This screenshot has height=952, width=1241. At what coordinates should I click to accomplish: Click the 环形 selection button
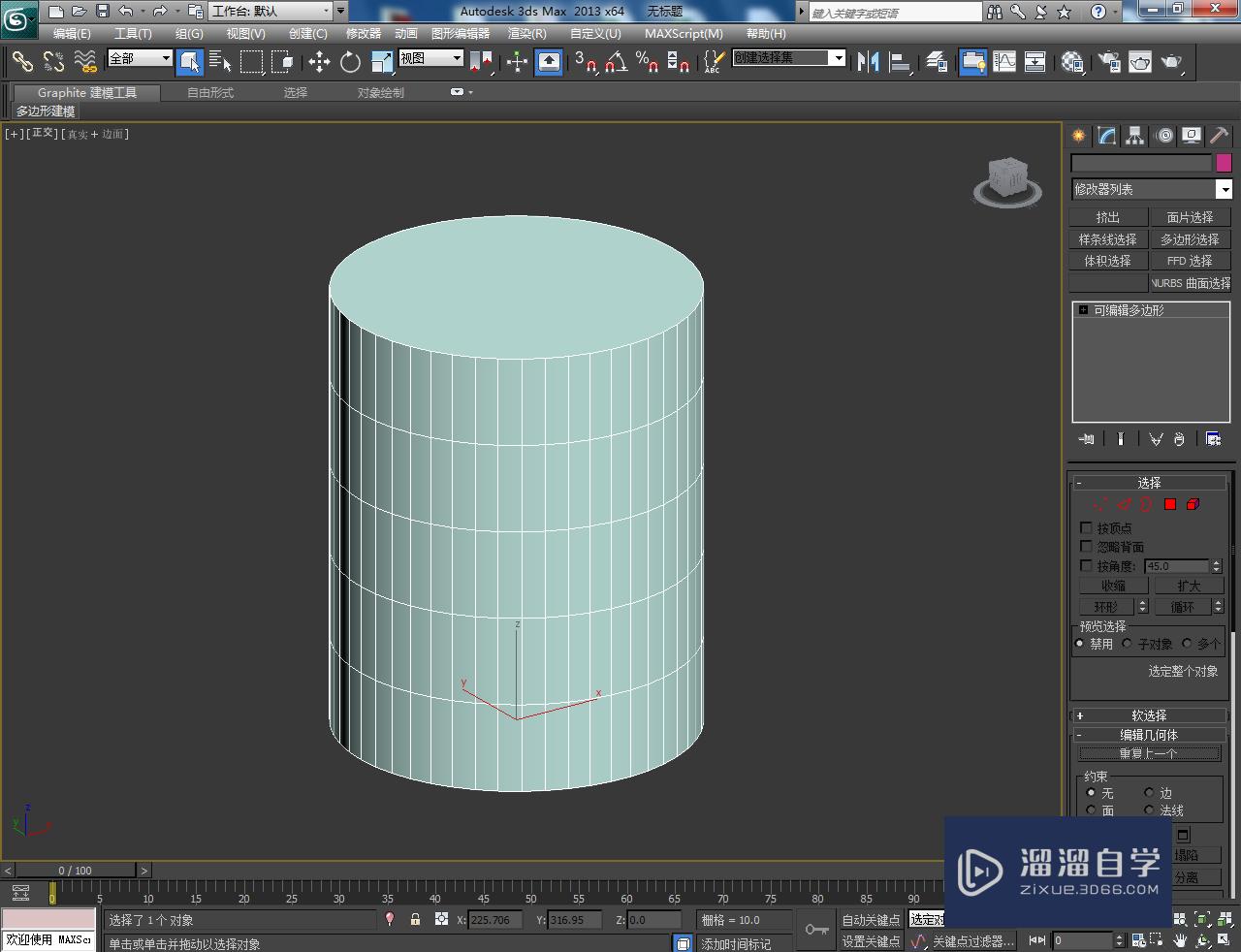[x=1106, y=607]
